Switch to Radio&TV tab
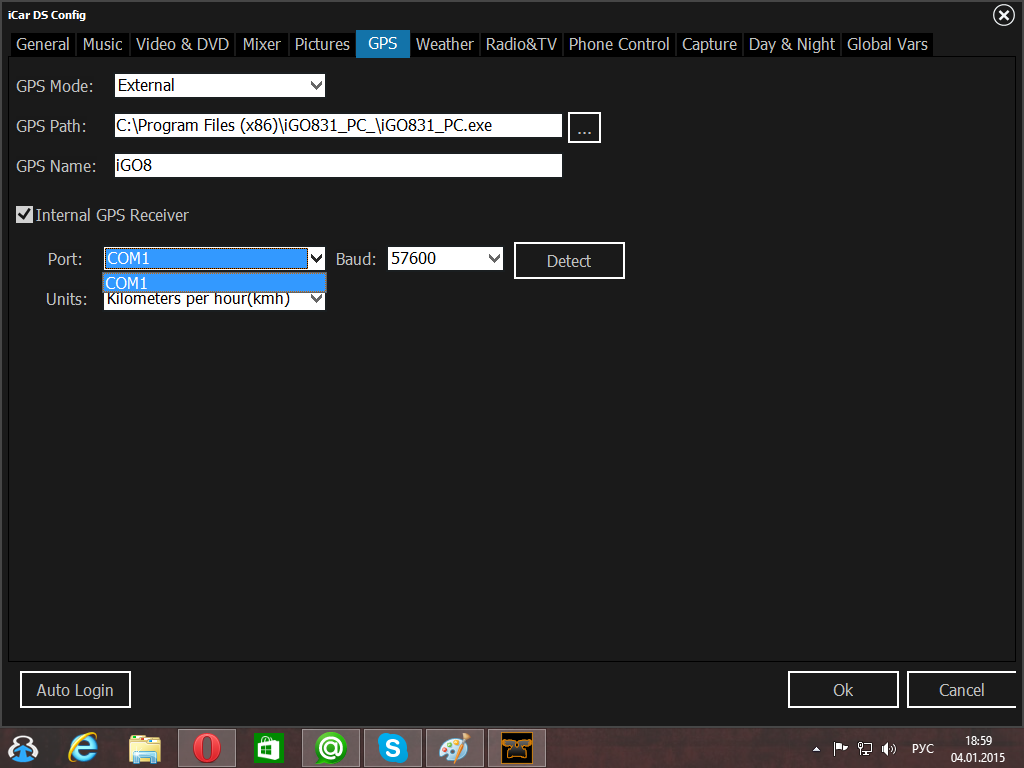This screenshot has height=768, width=1024. (521, 44)
